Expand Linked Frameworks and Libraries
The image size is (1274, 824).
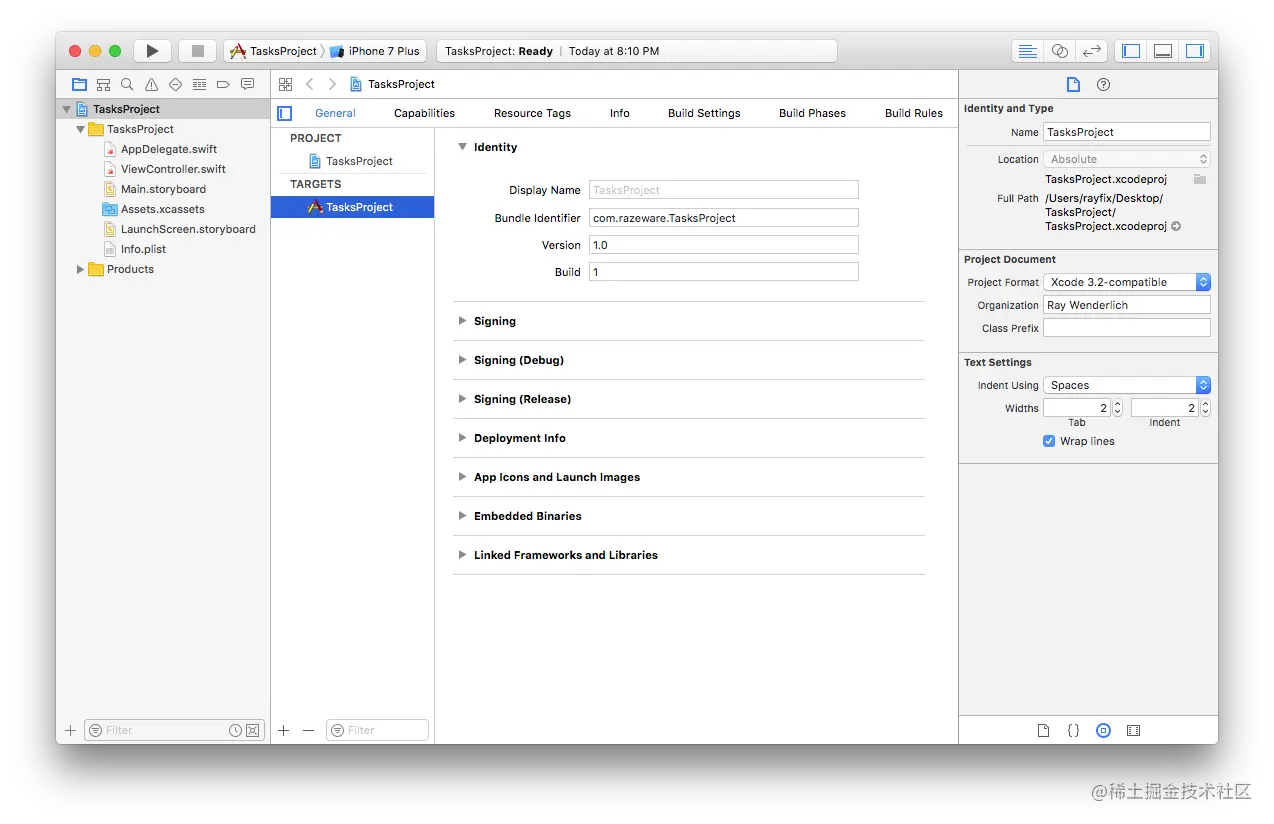pos(462,555)
